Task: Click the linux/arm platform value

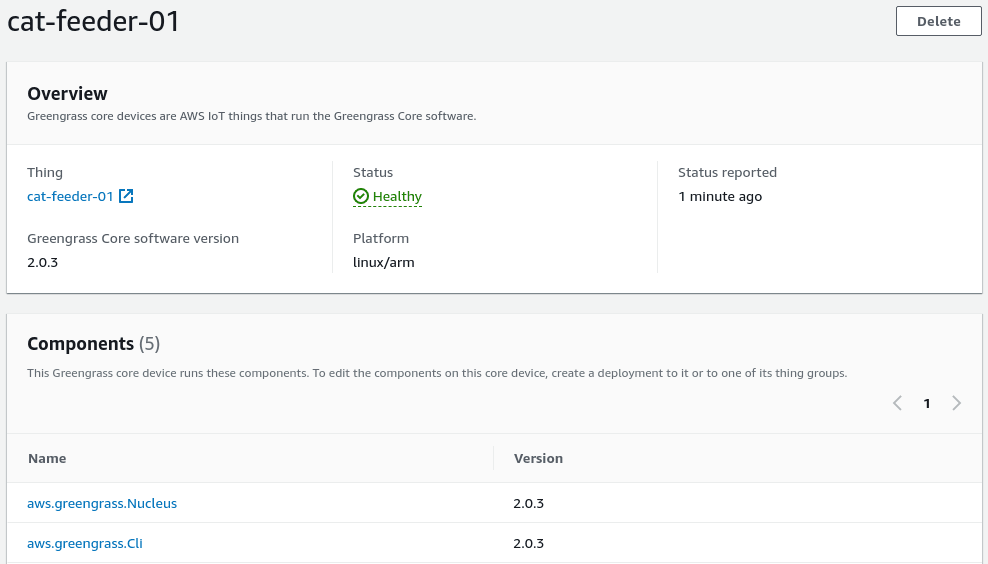Action: tap(383, 263)
